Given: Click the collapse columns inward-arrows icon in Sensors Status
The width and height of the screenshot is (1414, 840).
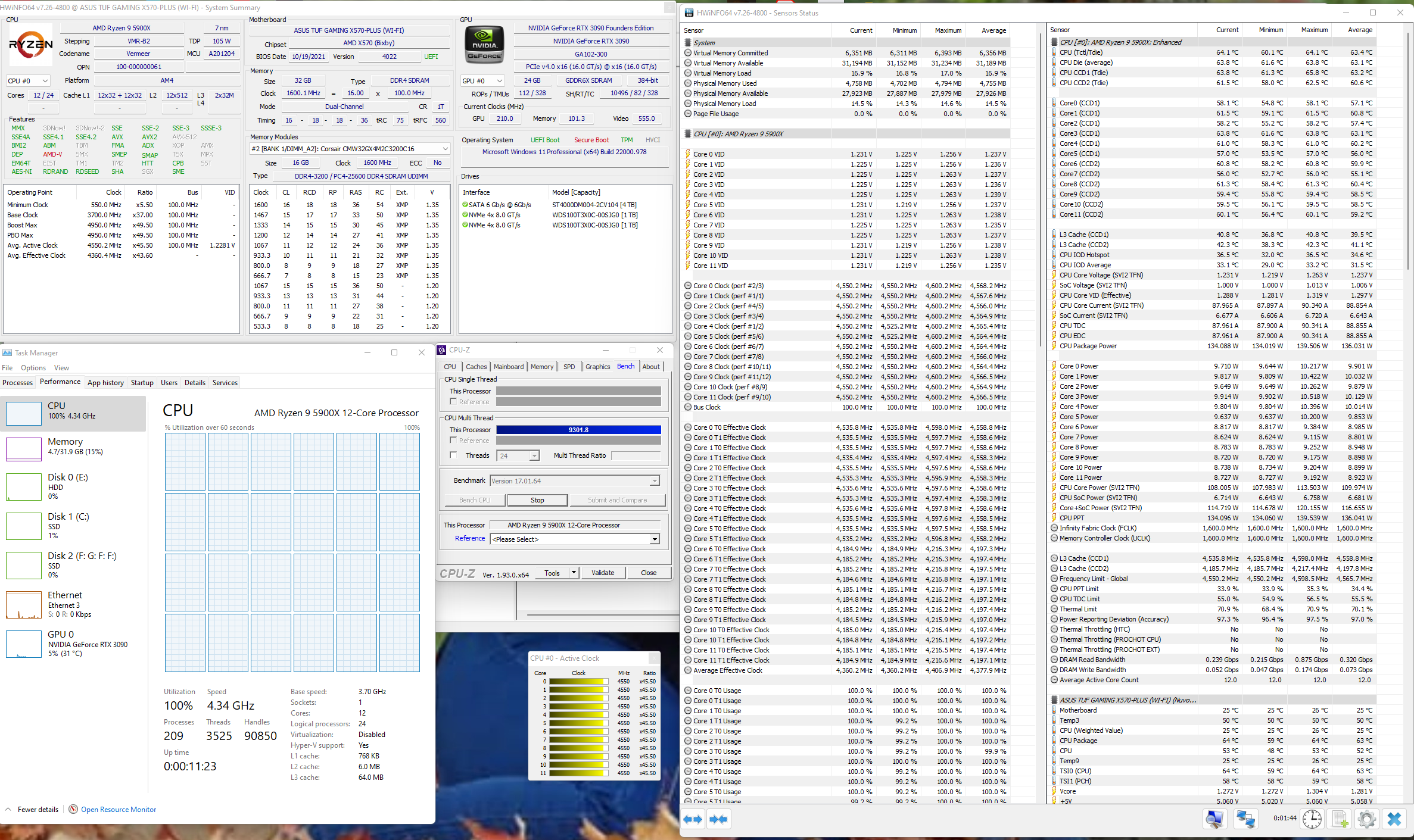Looking at the screenshot, I should click(x=718, y=819).
